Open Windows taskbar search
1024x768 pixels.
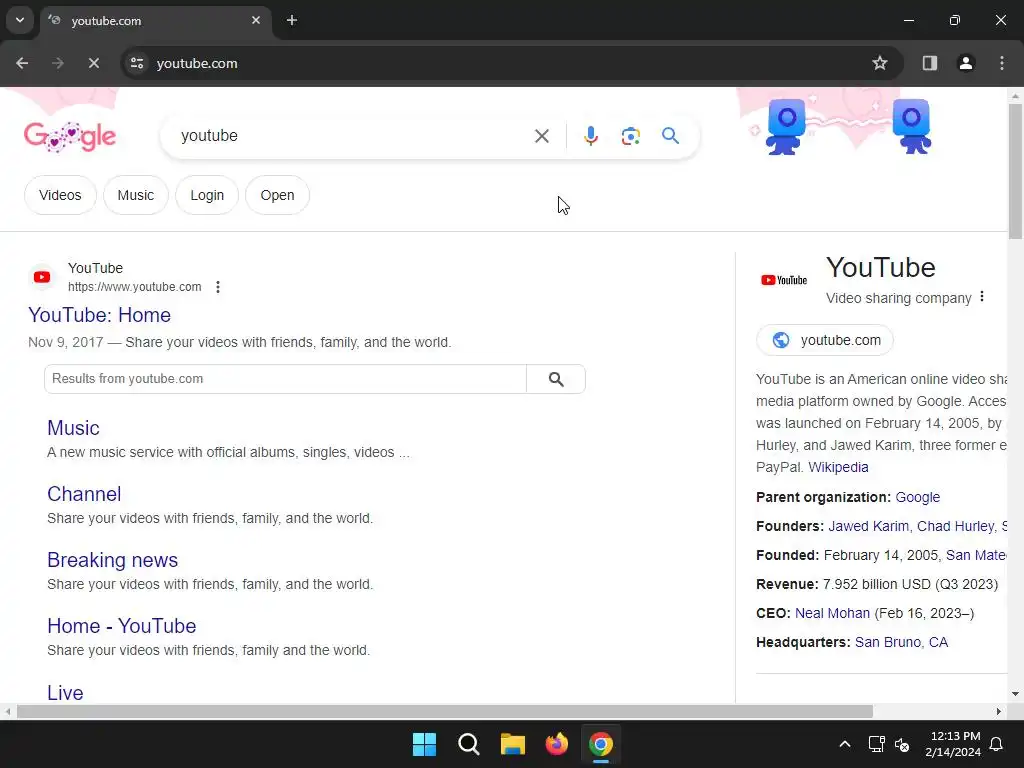pyautogui.click(x=469, y=744)
